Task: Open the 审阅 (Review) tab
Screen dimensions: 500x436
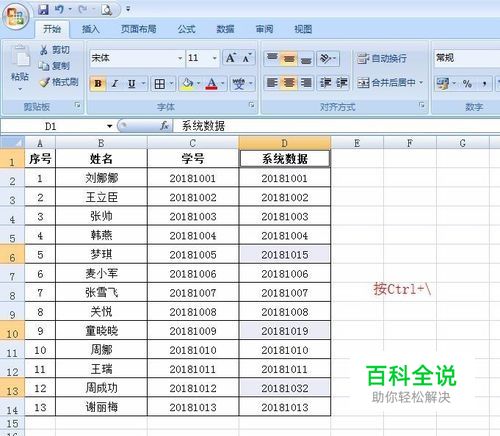Action: point(264,29)
